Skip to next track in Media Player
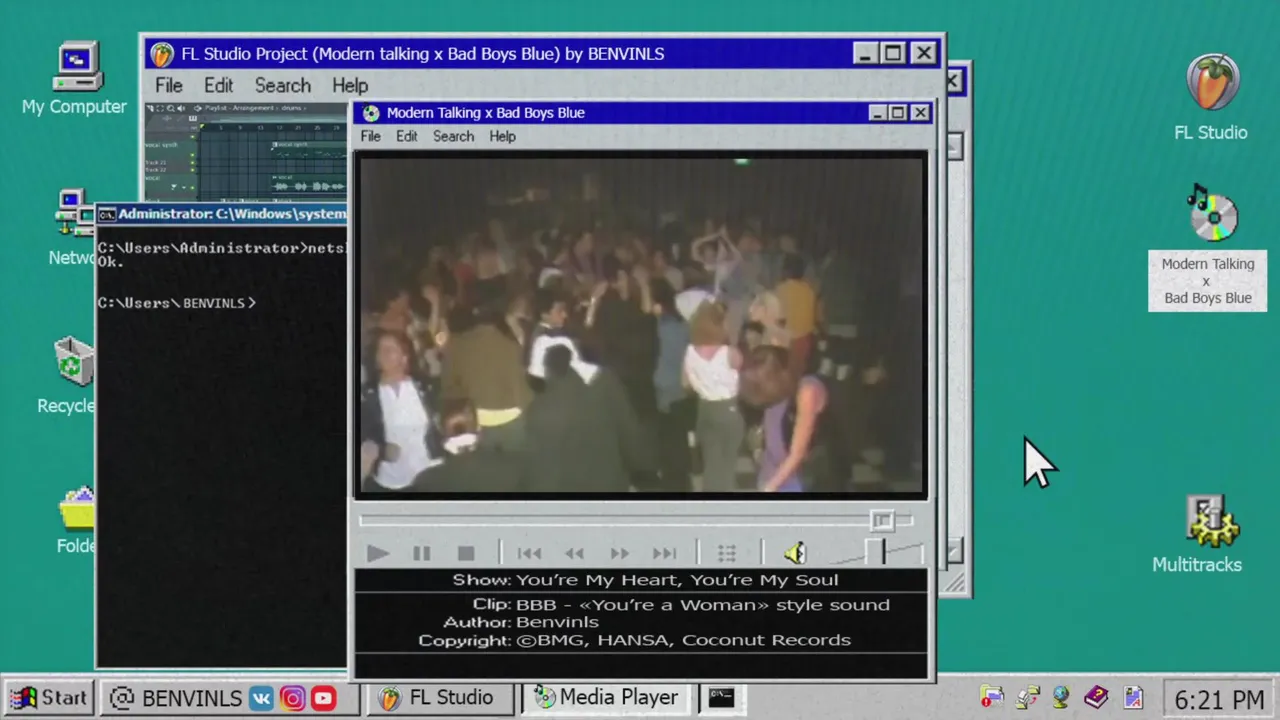 pos(665,553)
